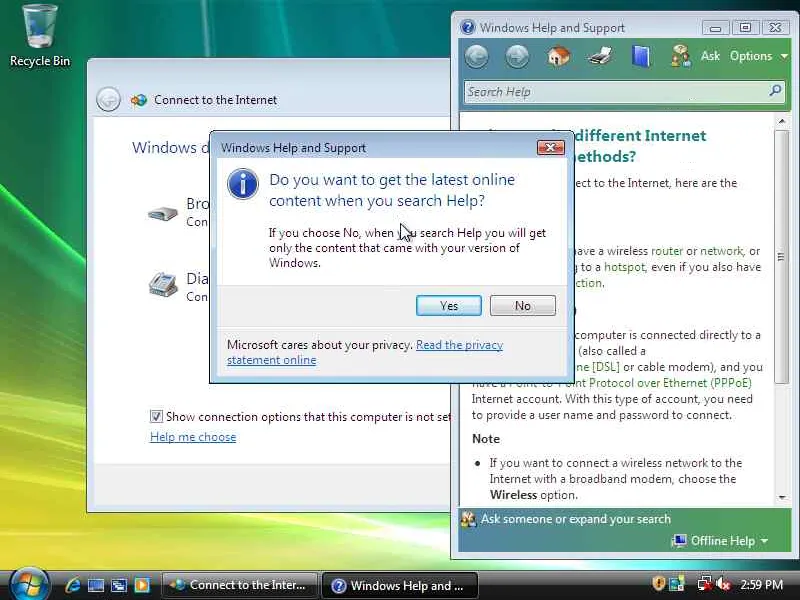Click the Connect to the Internet globe icon
This screenshot has height=600, width=800.
pyautogui.click(x=138, y=100)
